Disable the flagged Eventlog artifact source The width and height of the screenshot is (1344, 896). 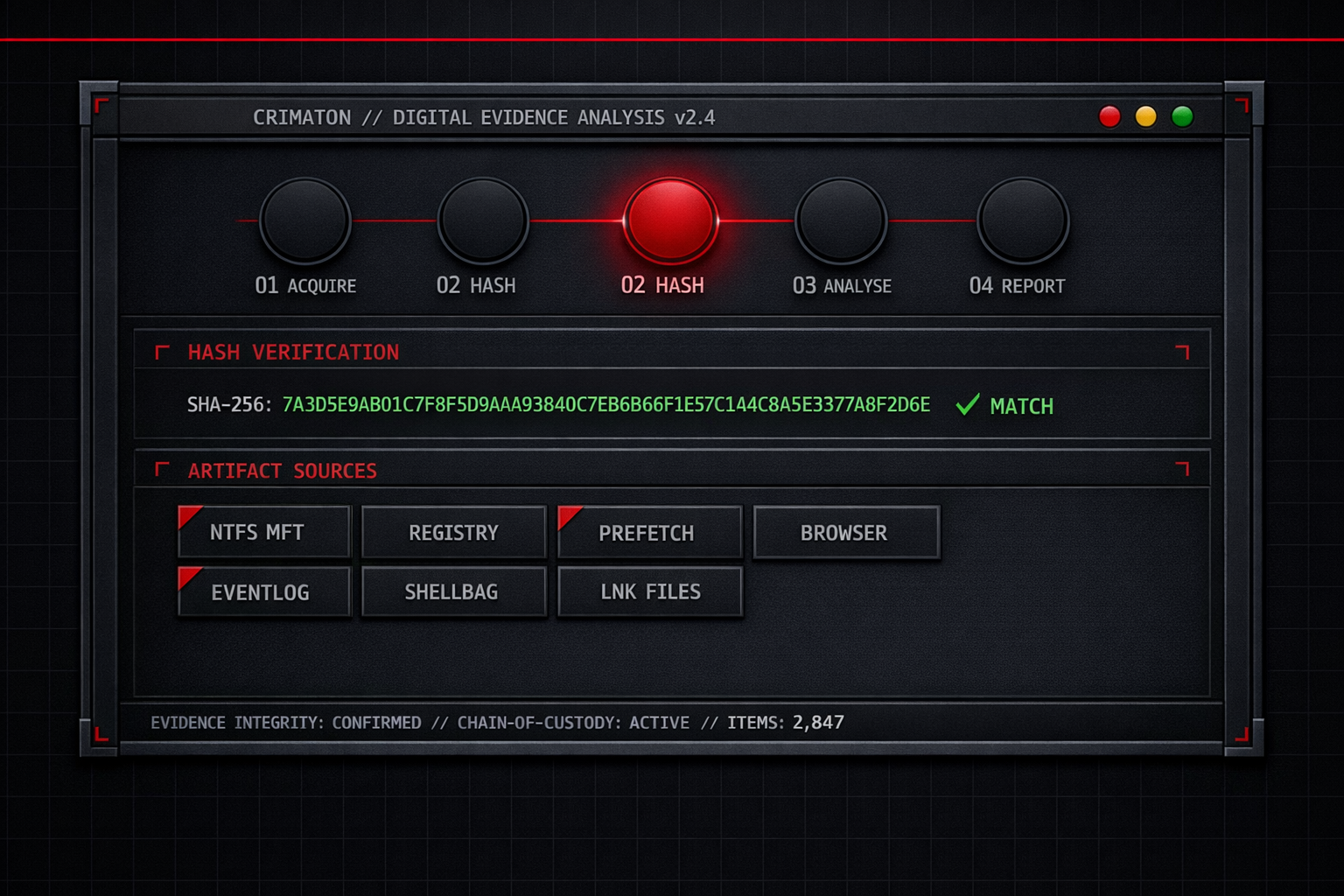pos(264,592)
